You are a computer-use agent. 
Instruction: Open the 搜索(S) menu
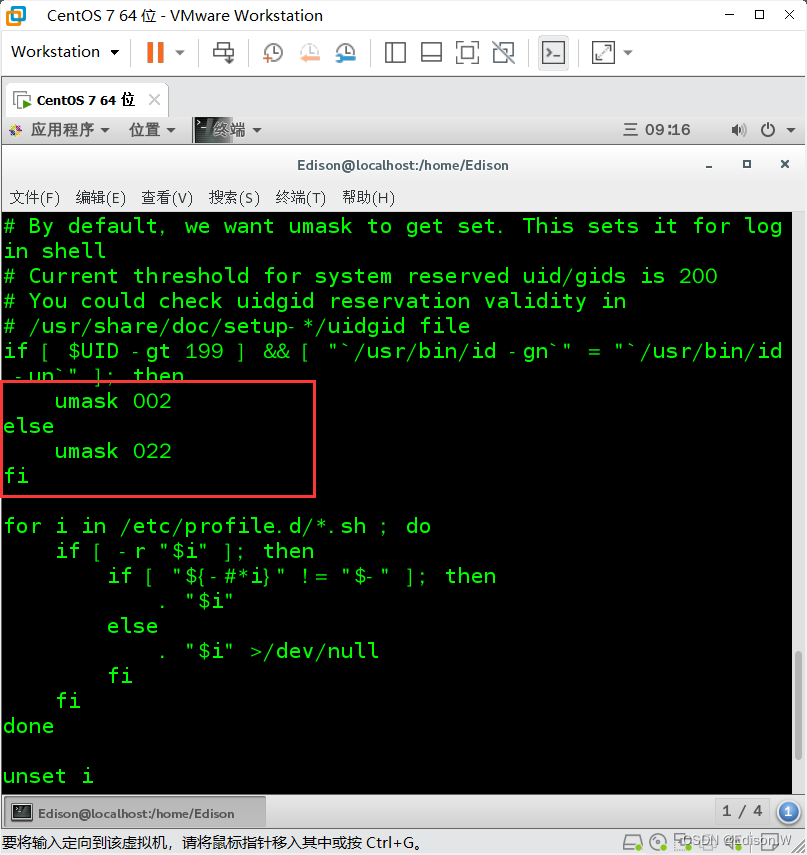(x=234, y=197)
